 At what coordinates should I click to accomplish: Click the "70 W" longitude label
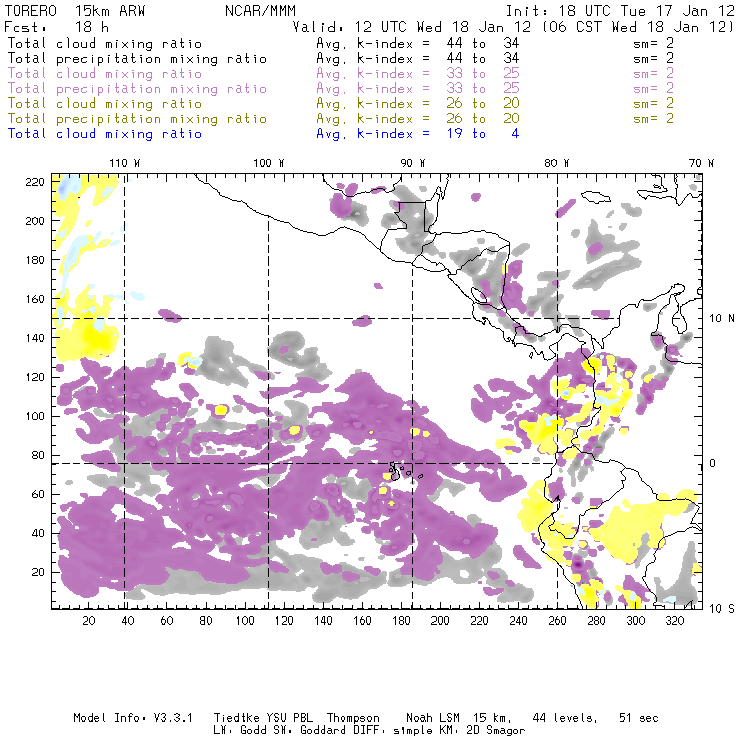click(x=701, y=163)
